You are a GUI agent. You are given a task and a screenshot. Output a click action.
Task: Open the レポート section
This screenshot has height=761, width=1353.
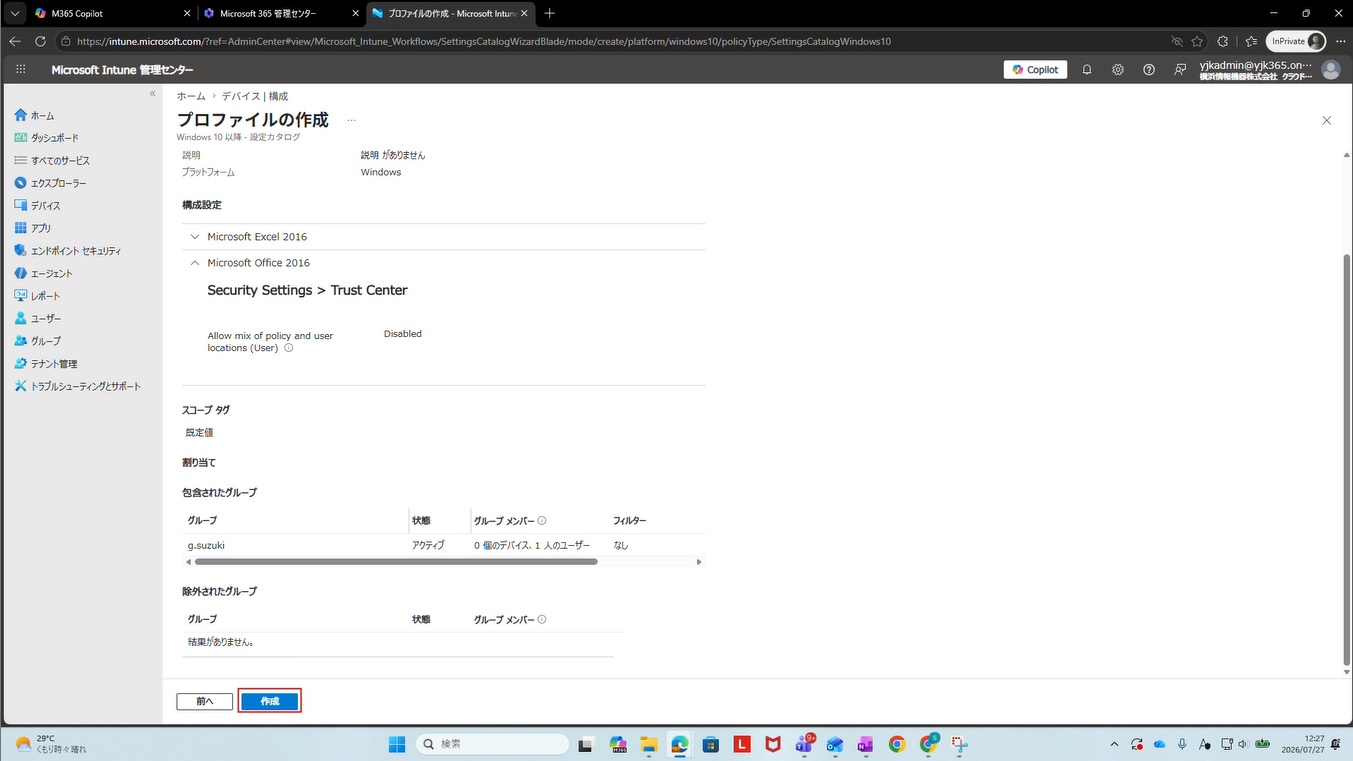pos(38,296)
